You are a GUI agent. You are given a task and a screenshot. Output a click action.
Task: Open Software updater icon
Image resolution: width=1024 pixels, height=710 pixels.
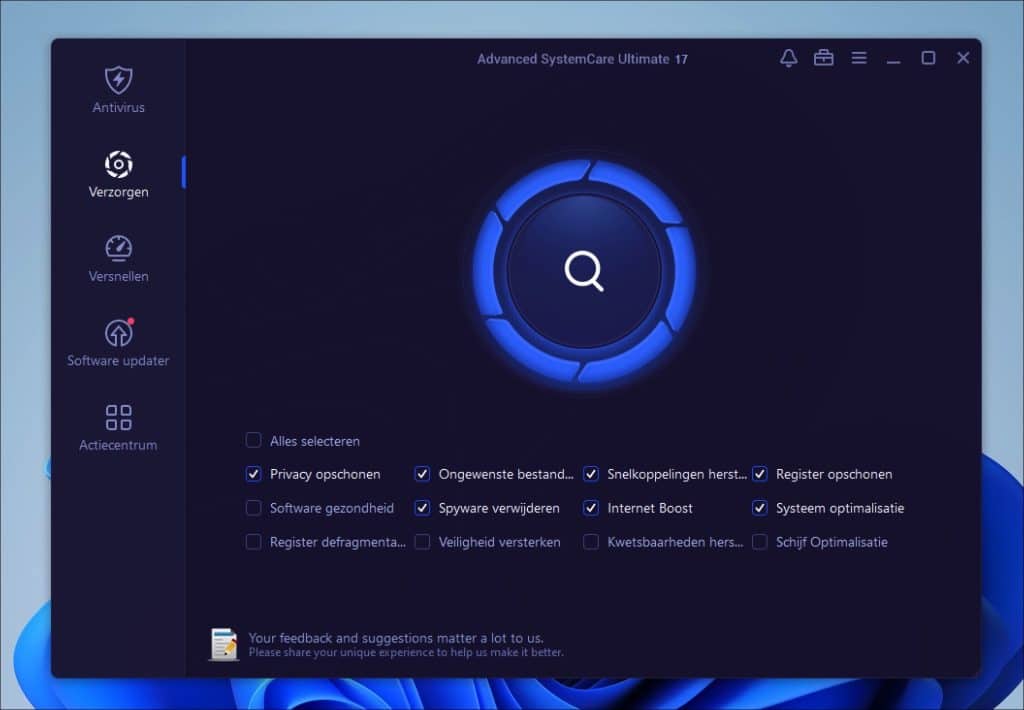point(118,332)
